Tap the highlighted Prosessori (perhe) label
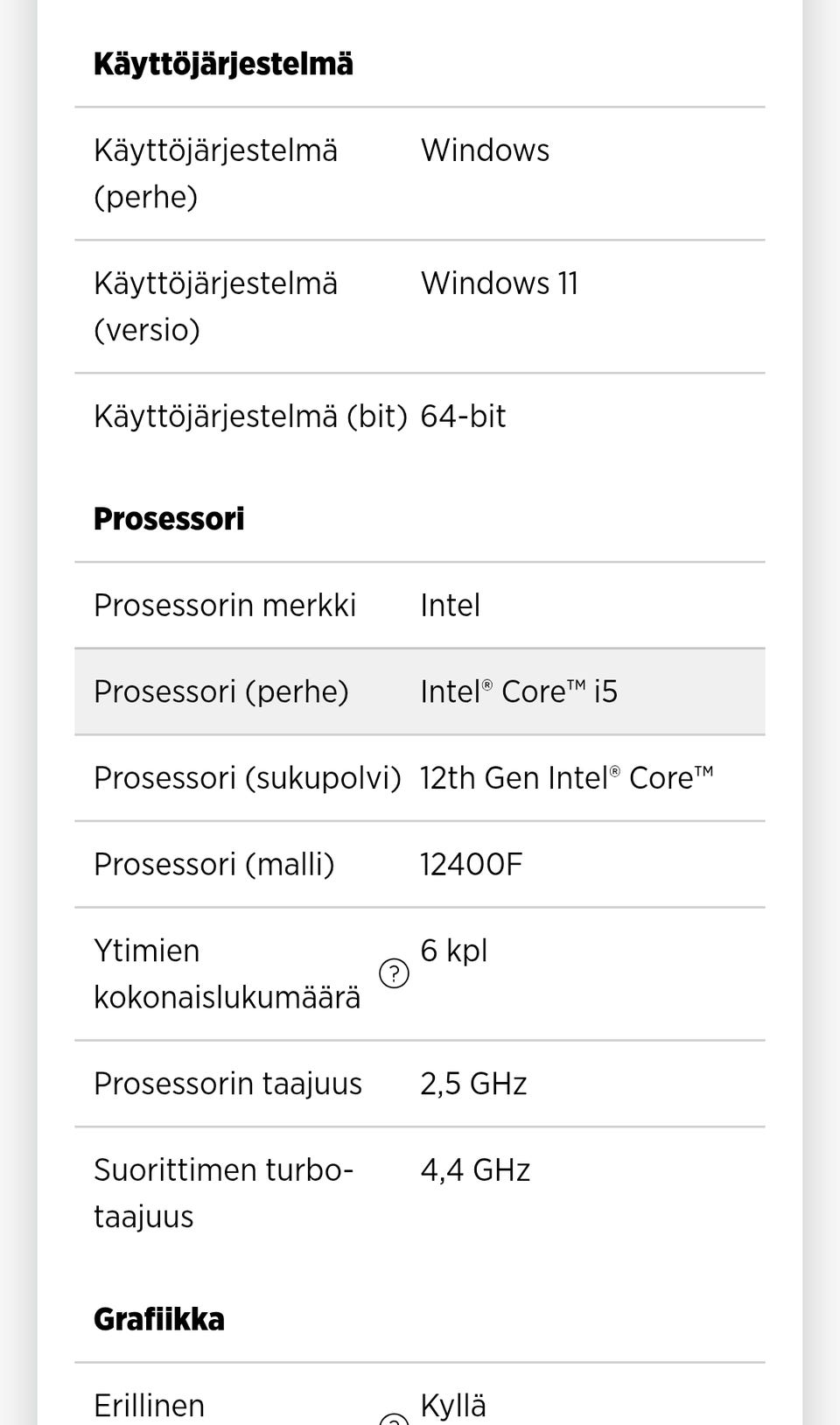Screen dimensions: 840x1425 (x=220, y=691)
